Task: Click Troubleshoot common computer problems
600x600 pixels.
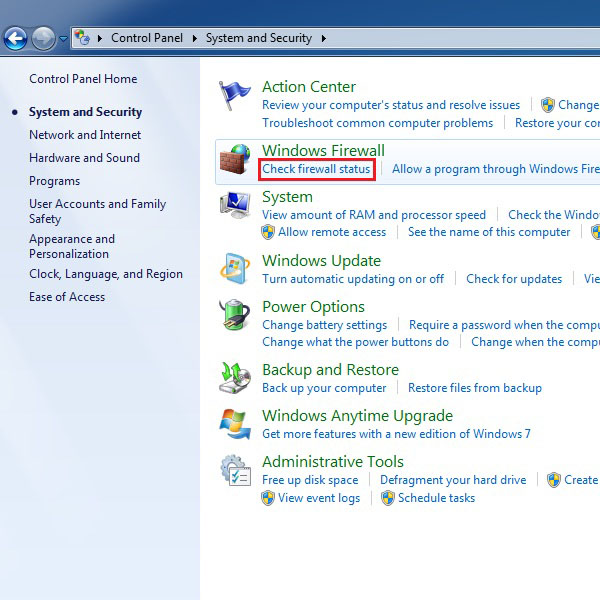Action: pyautogui.click(x=378, y=123)
